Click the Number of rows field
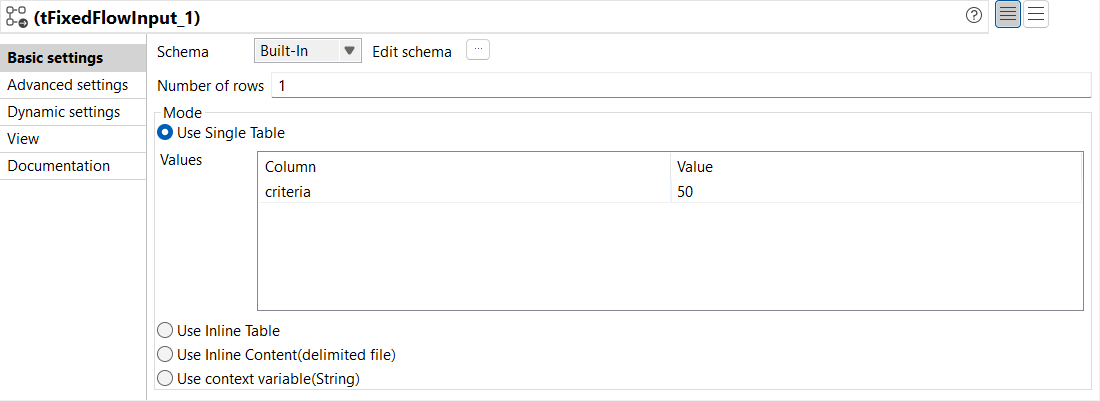1100x401 pixels. pos(680,86)
